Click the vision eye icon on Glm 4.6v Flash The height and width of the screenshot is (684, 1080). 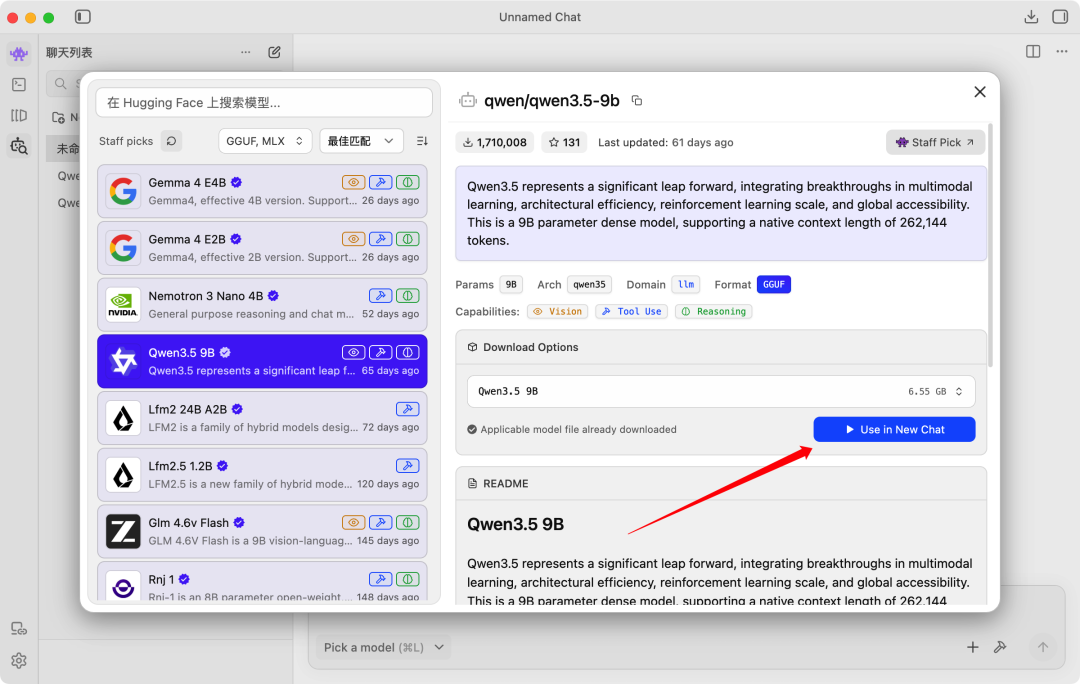coord(353,522)
